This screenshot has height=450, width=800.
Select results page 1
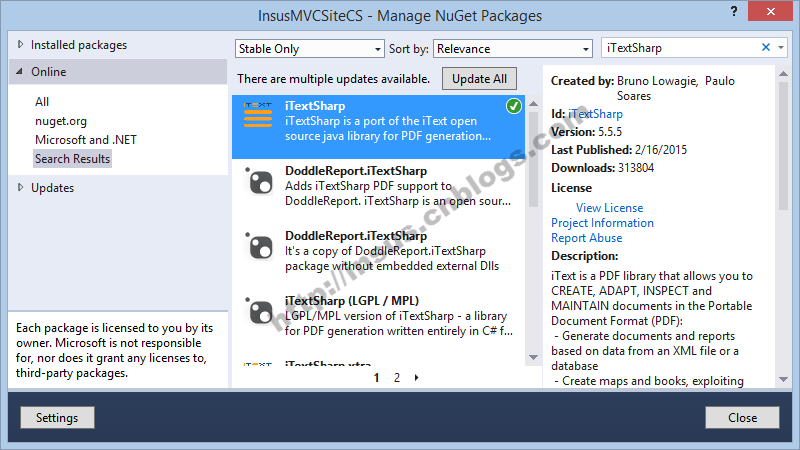point(376,378)
